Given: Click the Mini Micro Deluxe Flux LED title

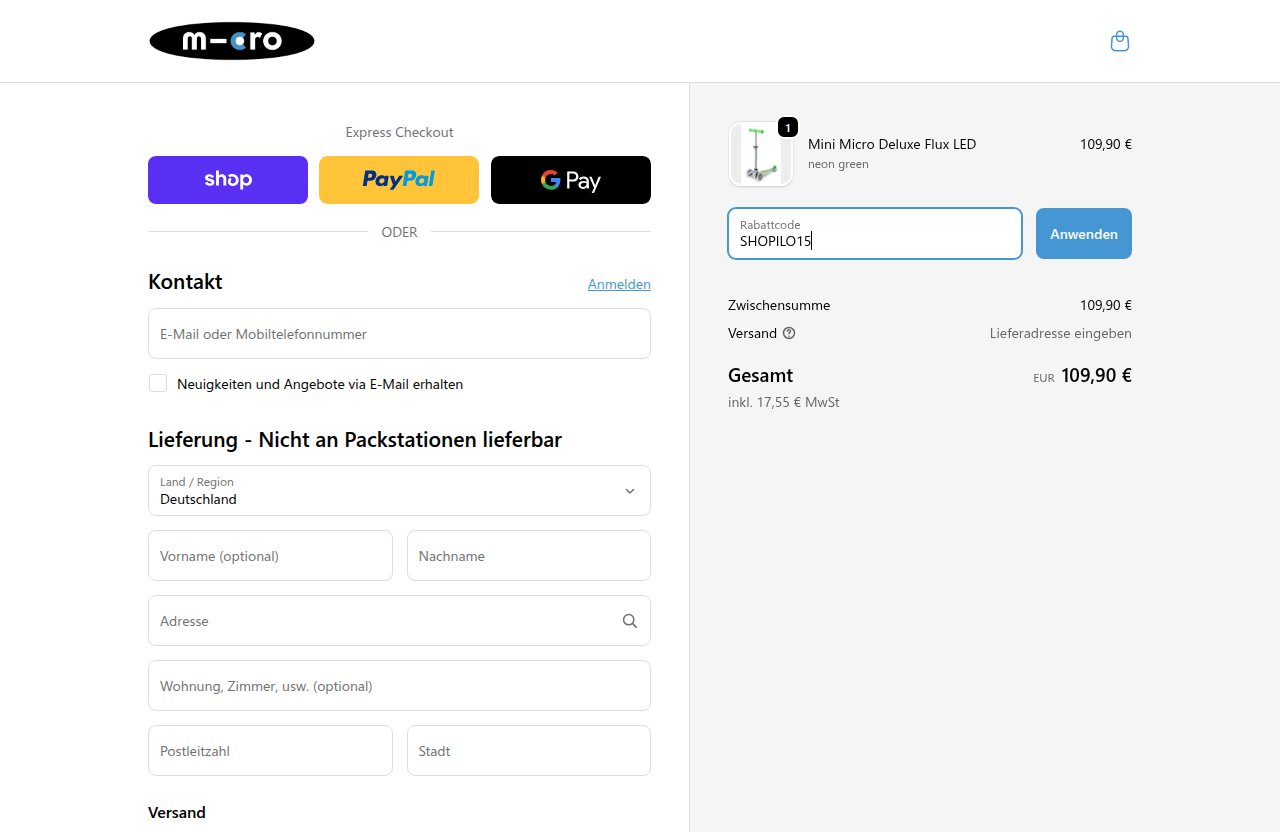Looking at the screenshot, I should 892,144.
